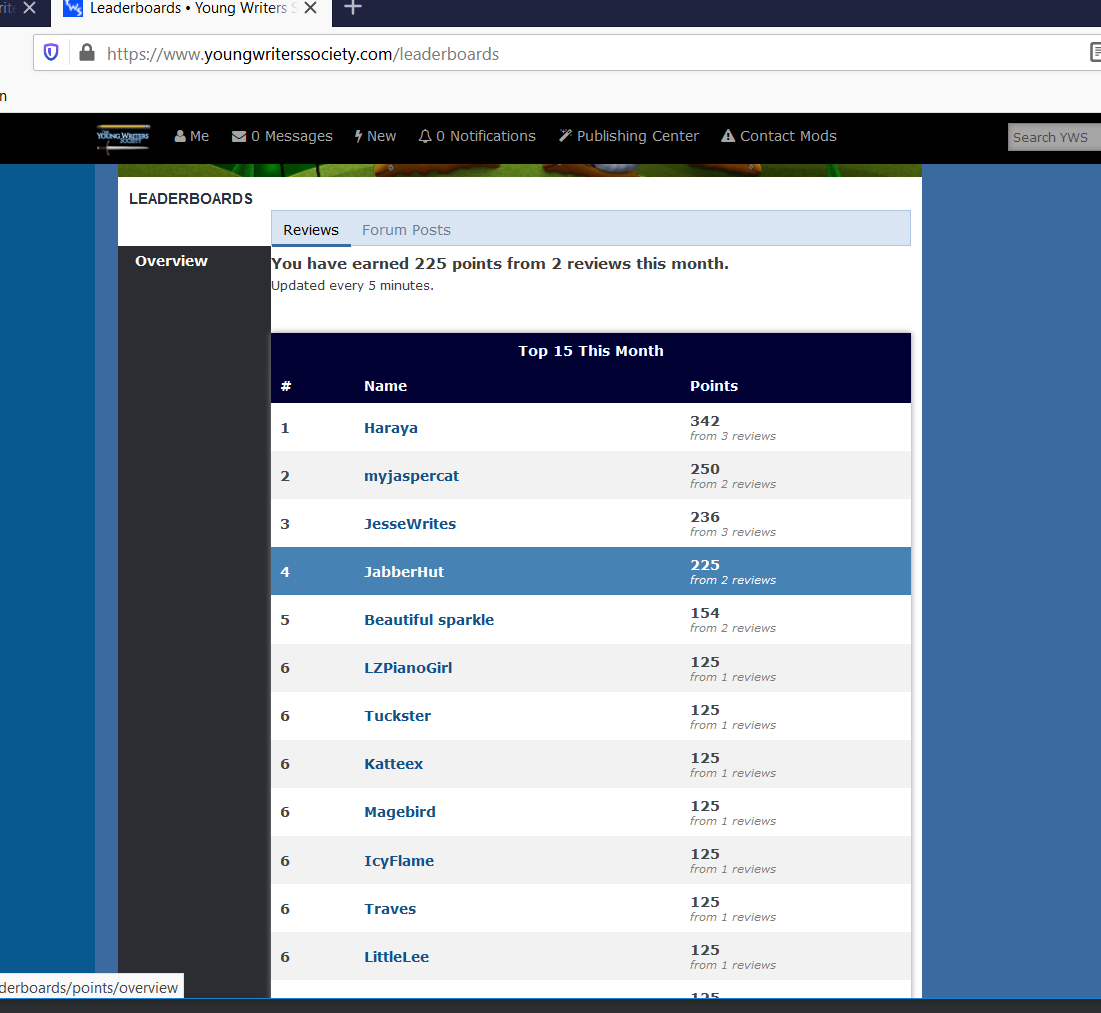Open a new browser tab
1101x1013 pixels.
tap(352, 8)
